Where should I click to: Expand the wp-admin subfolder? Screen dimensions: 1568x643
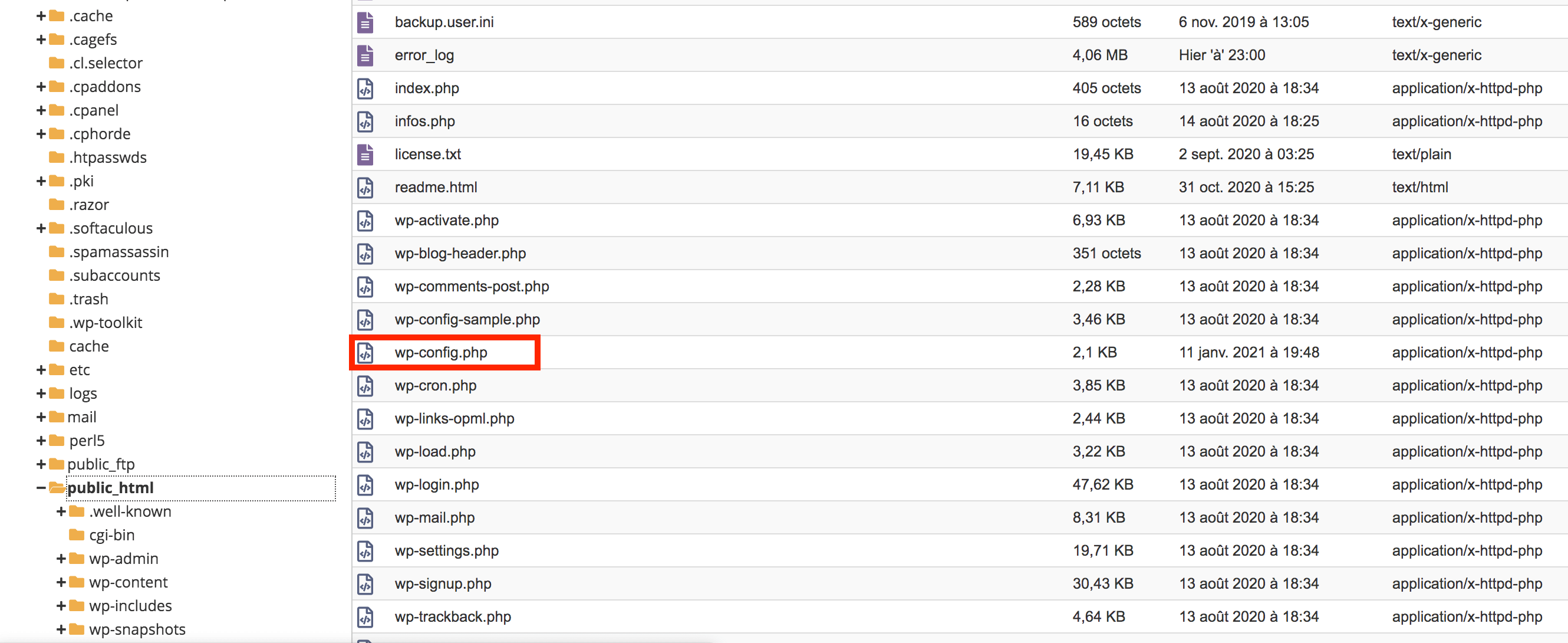point(61,559)
